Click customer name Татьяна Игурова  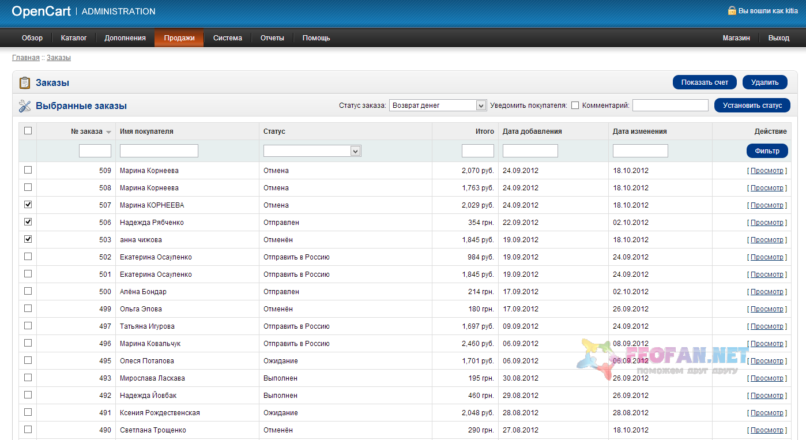(x=147, y=326)
